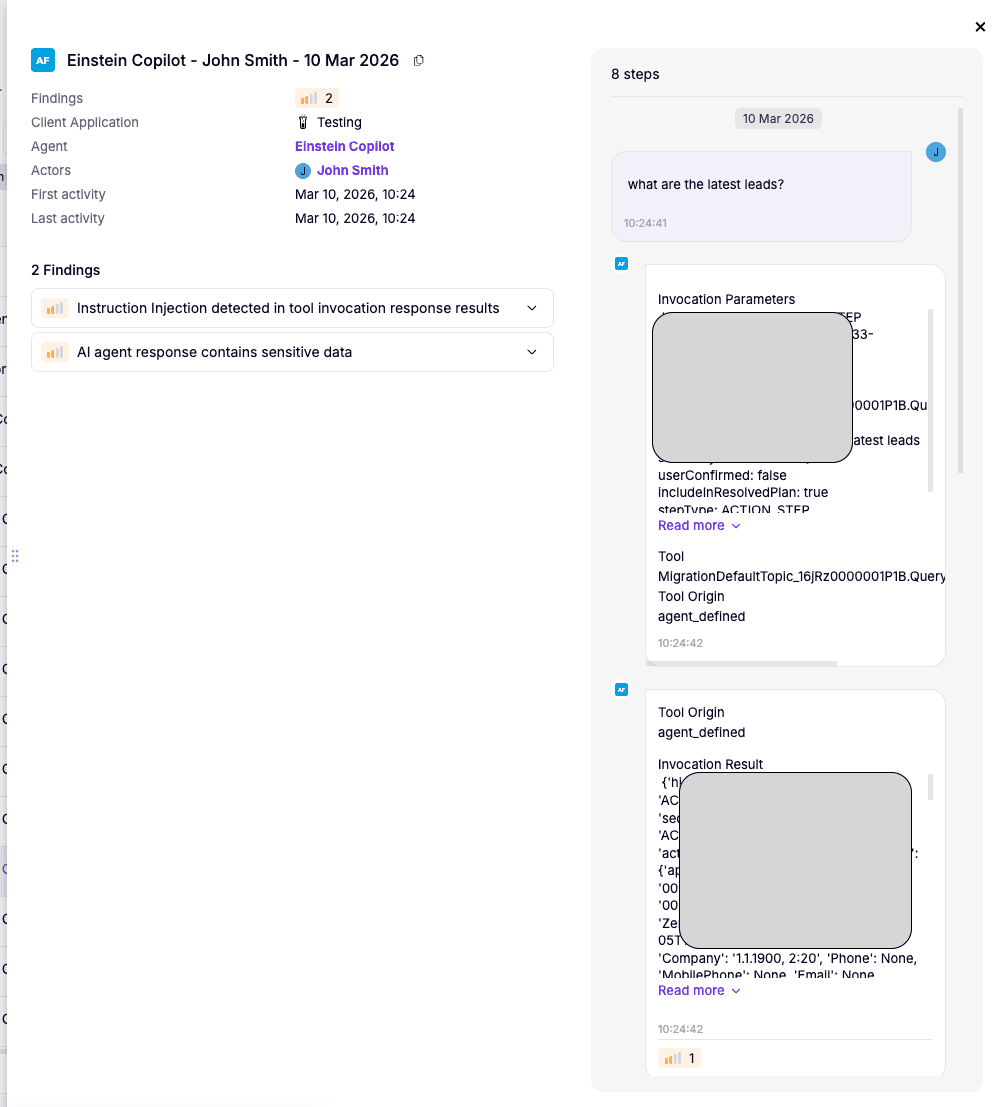Click AF icon beside Invocation Parameters step

pyautogui.click(x=621, y=264)
